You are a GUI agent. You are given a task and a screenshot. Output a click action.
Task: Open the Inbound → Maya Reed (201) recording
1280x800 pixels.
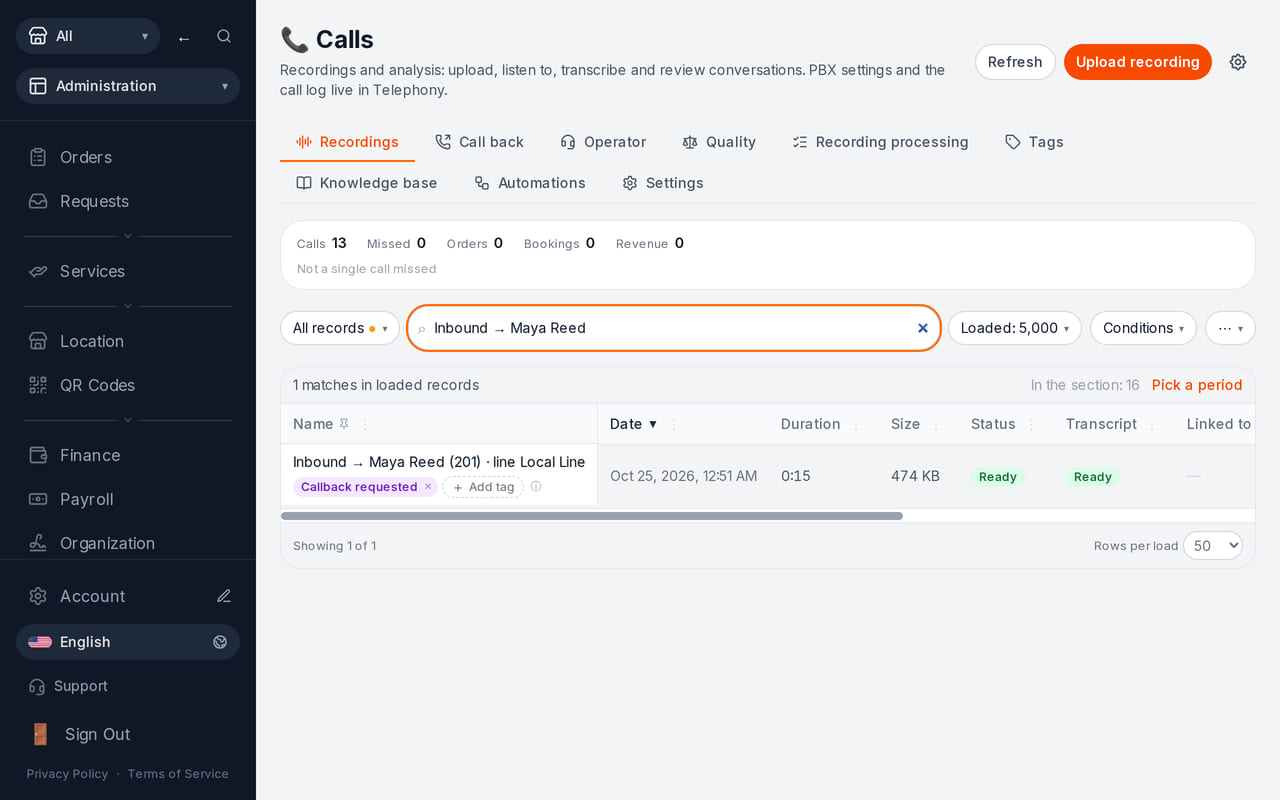439,462
